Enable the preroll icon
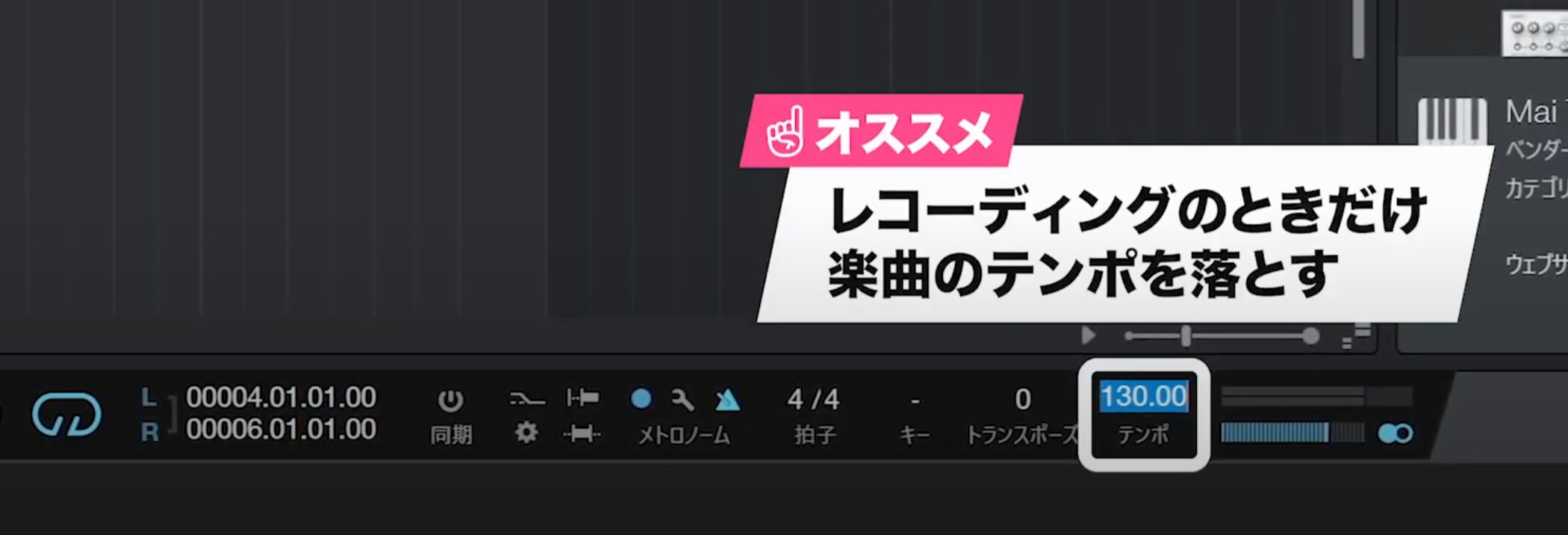The image size is (1568, 535). pyautogui.click(x=582, y=398)
